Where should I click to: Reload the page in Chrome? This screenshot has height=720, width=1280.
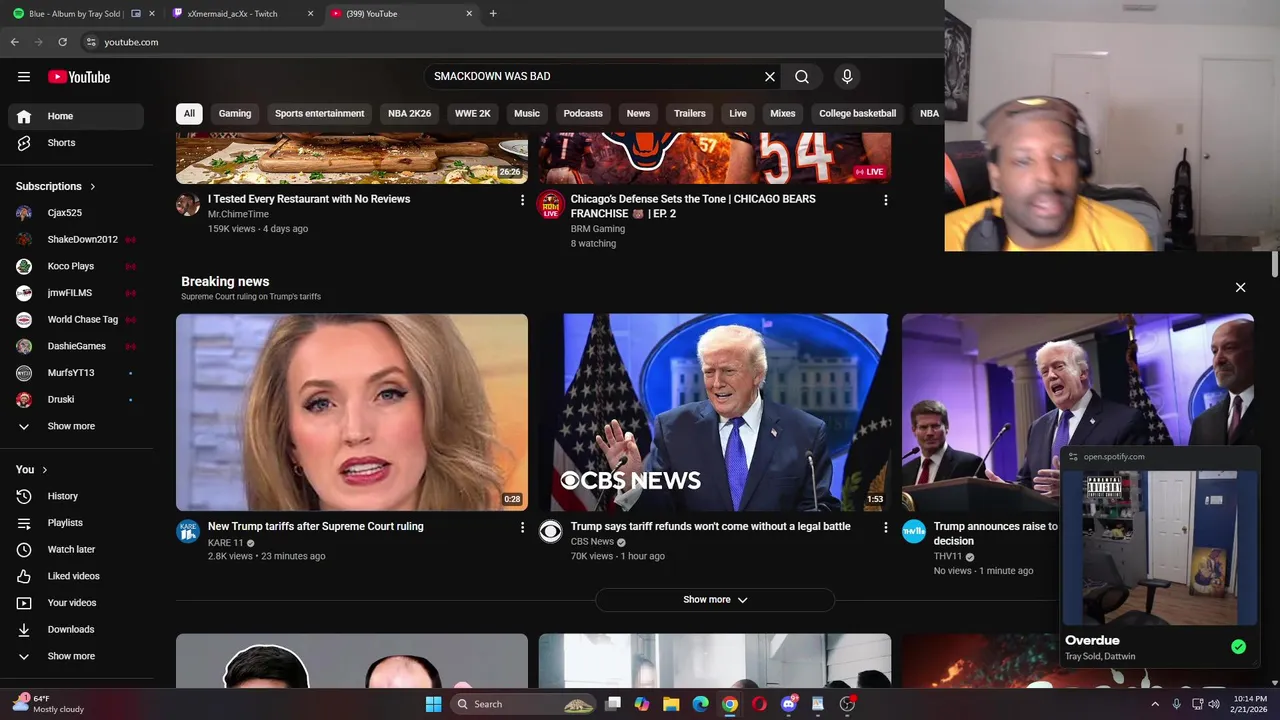click(62, 42)
